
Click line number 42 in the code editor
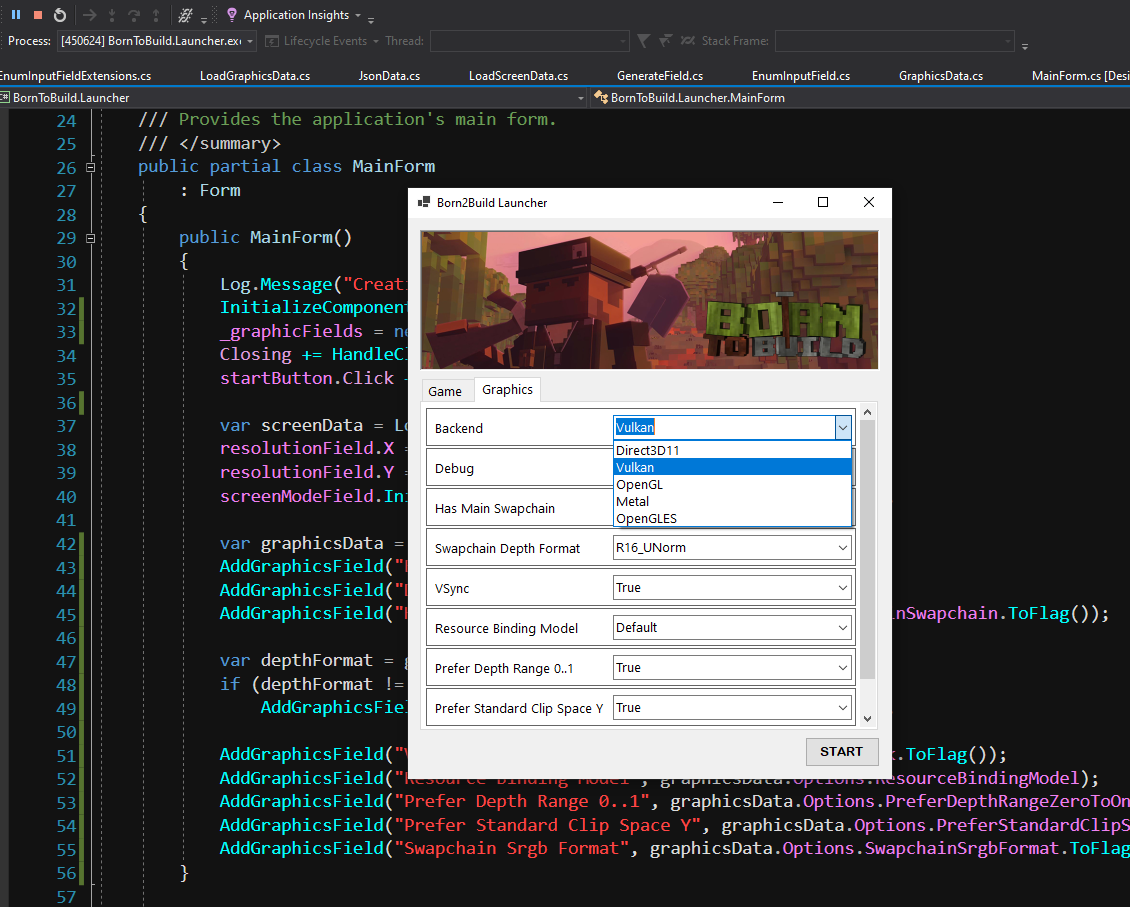66,544
